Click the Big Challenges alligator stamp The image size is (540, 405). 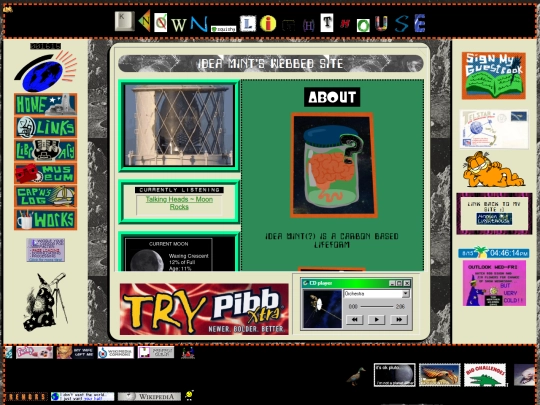485,375
